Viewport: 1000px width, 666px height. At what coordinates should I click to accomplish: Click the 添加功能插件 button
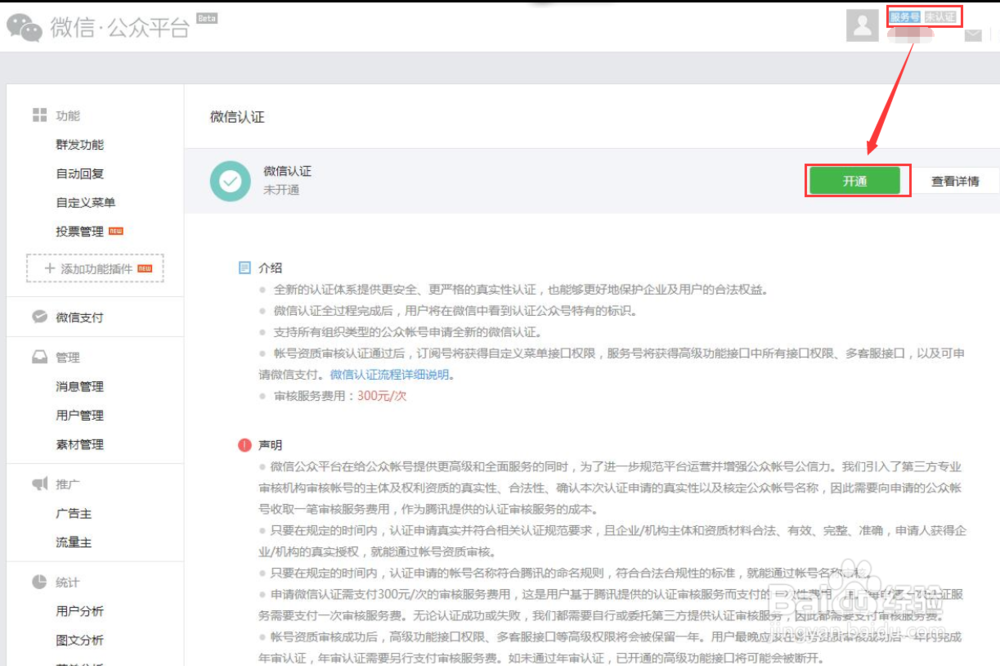coord(95,268)
